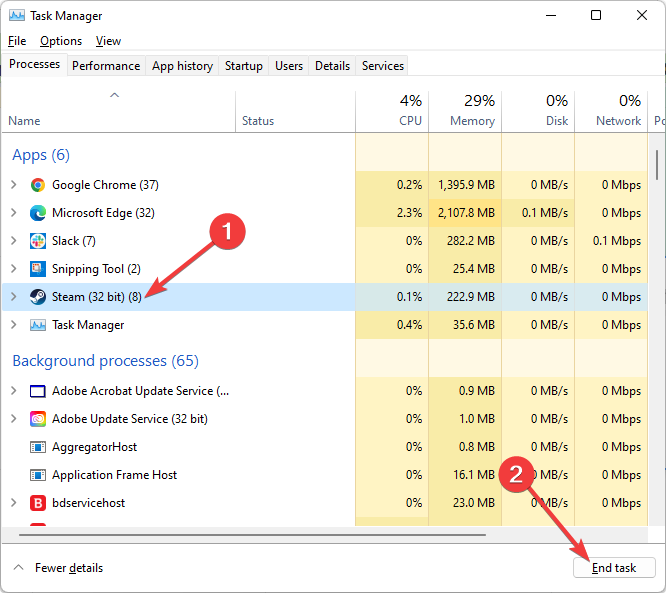The width and height of the screenshot is (666, 593).
Task: Click the Snipping Tool app icon
Action: tap(38, 269)
